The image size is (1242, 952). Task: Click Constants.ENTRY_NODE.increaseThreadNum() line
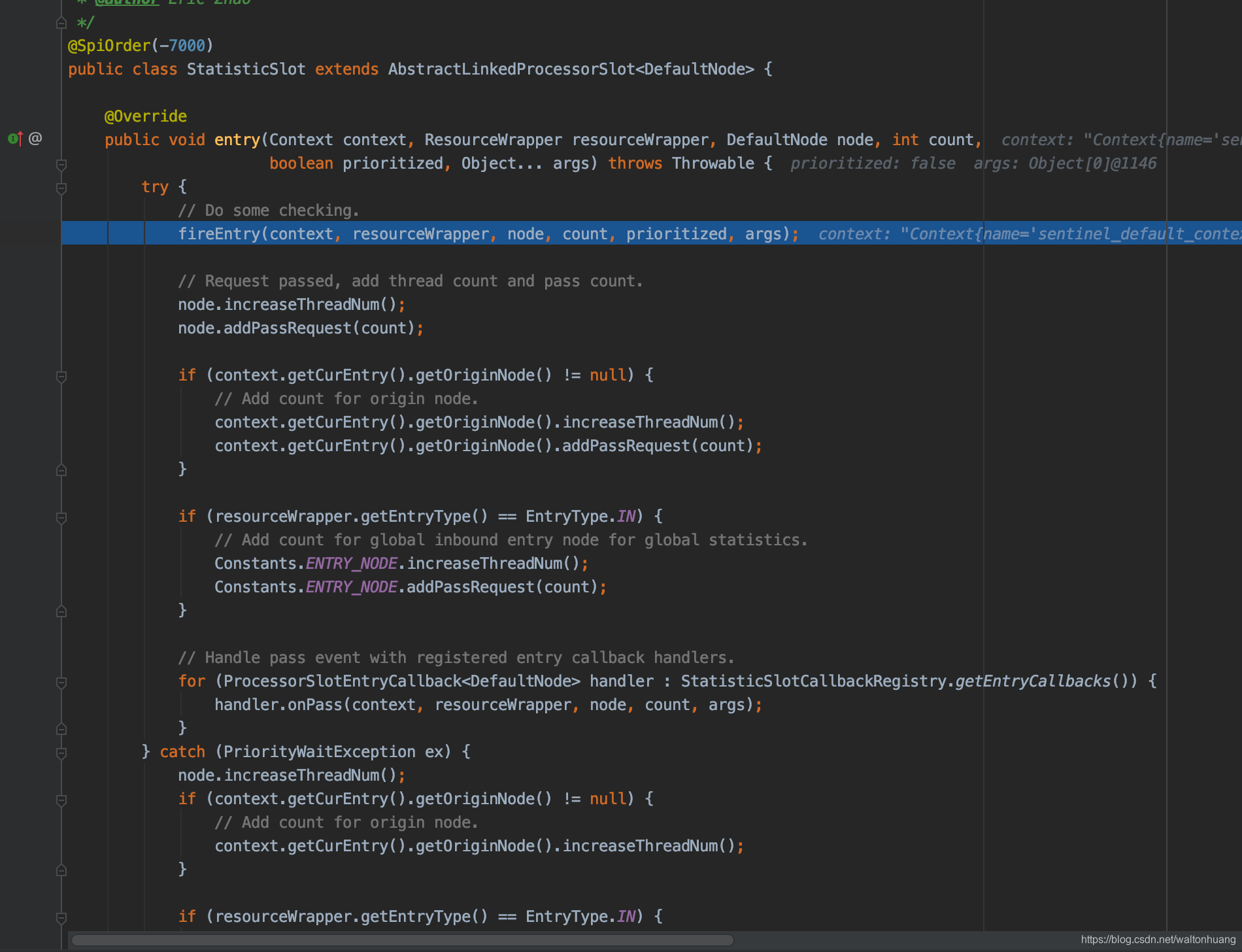pyautogui.click(x=401, y=564)
